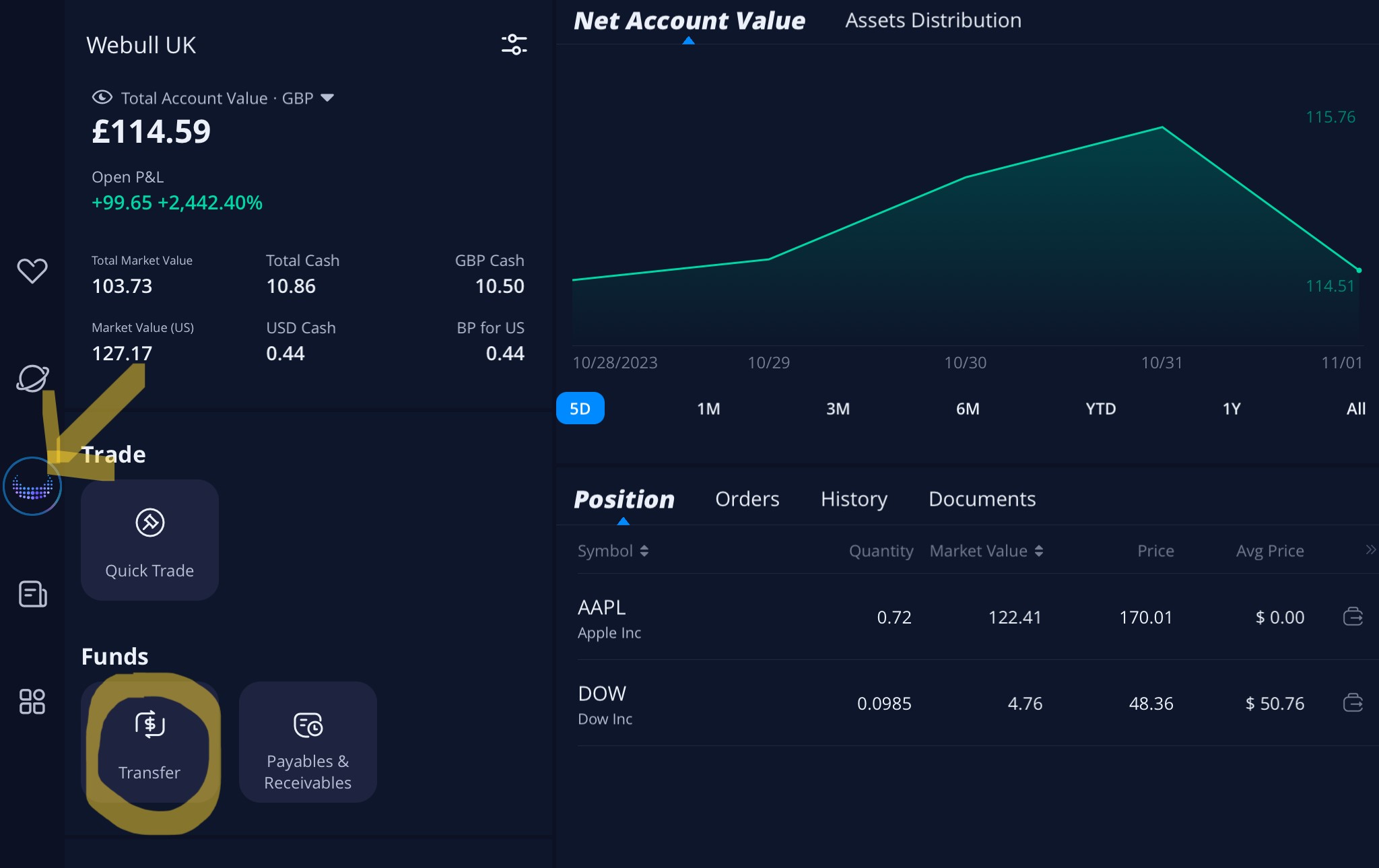Open account settings sliders icon
Screen dimensions: 1379x868
514,44
